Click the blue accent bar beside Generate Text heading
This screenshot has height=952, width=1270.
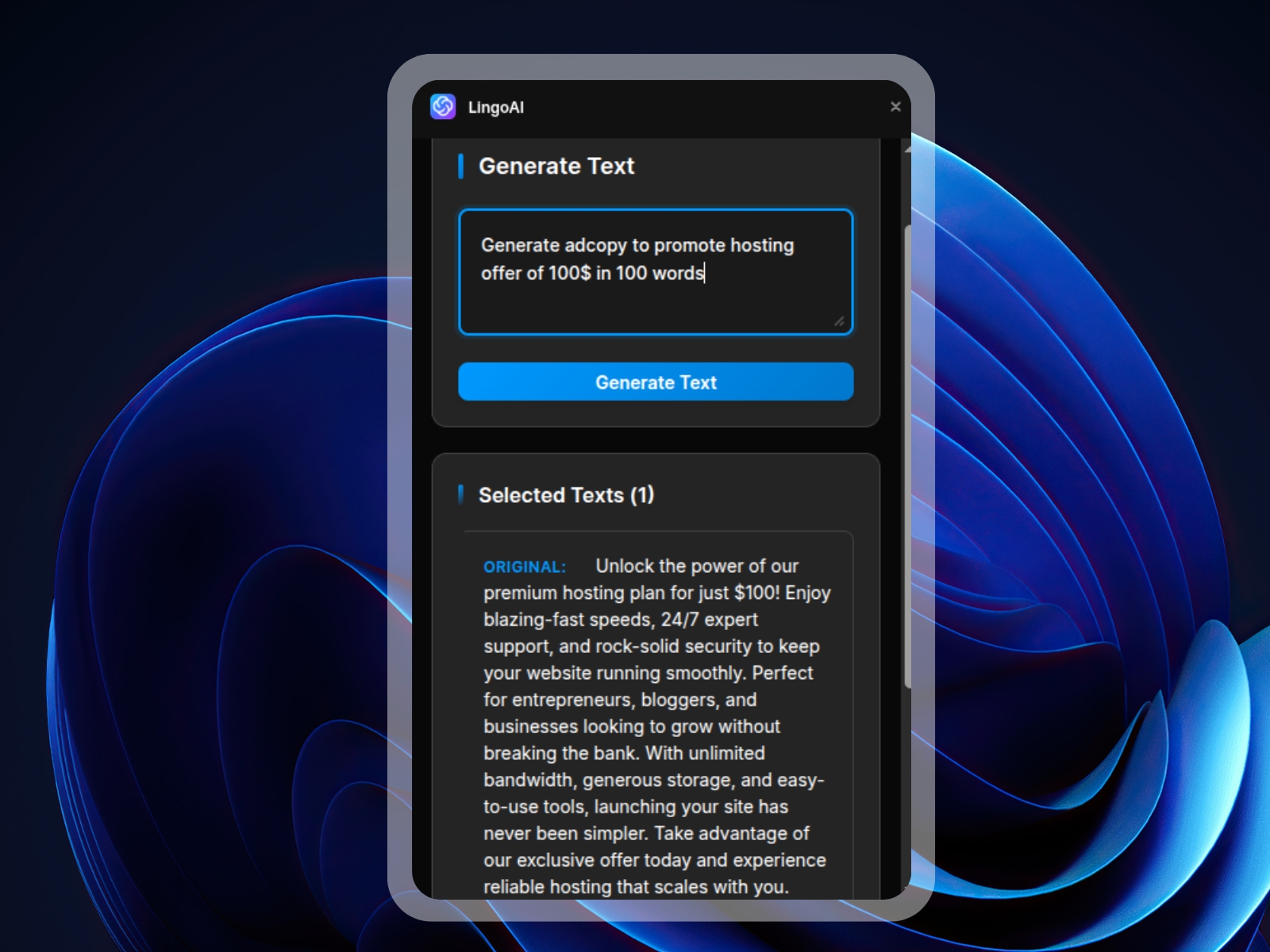[x=463, y=166]
